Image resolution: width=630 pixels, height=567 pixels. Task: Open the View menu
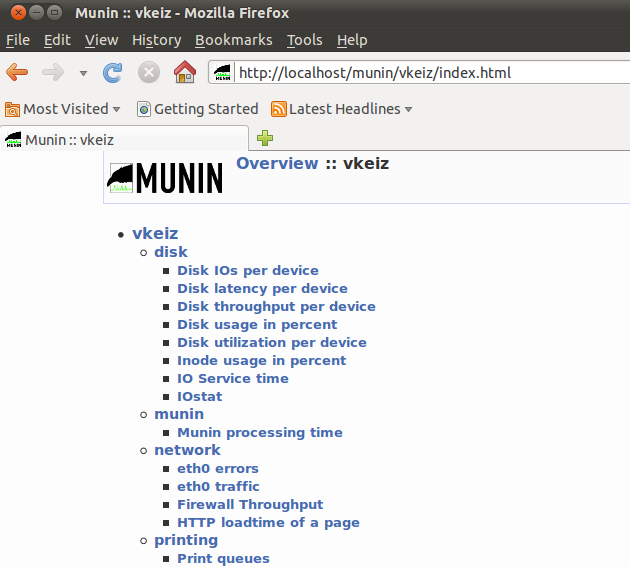[x=102, y=40]
